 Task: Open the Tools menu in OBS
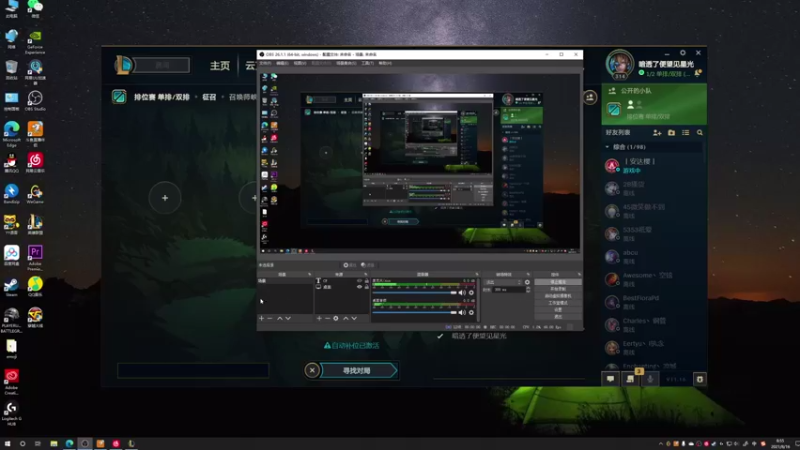click(x=367, y=63)
